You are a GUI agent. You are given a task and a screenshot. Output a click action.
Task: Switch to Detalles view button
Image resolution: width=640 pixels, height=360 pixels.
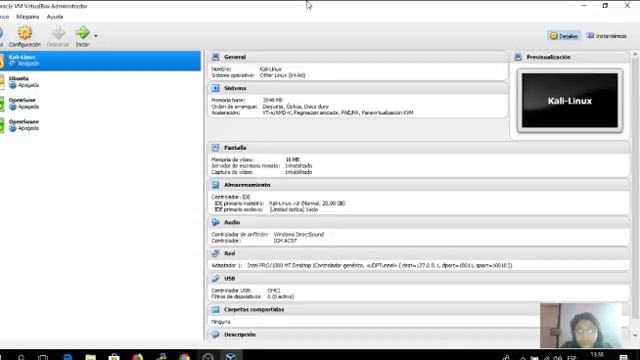[x=564, y=36]
